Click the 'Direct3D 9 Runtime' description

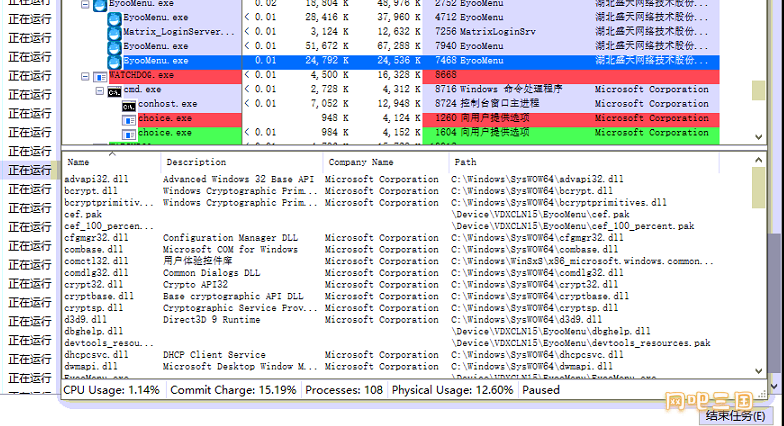(x=211, y=320)
